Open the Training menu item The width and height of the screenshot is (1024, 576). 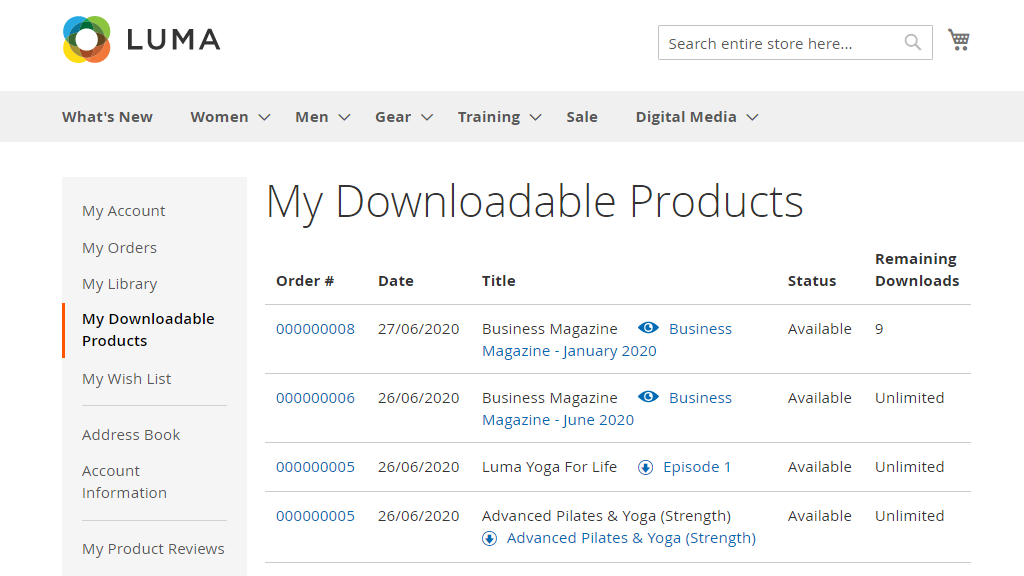click(488, 117)
